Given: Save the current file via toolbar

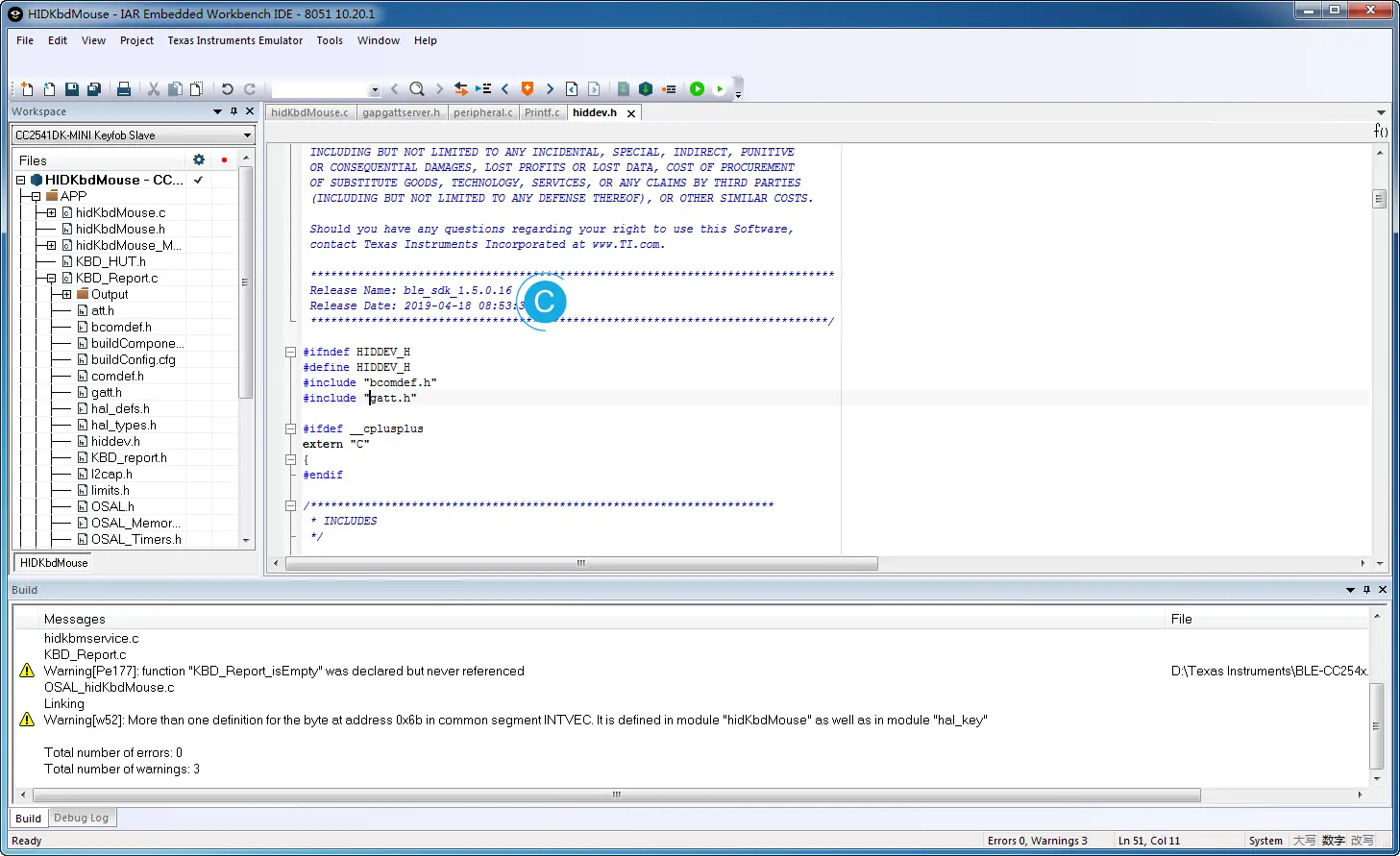Looking at the screenshot, I should pyautogui.click(x=72, y=89).
